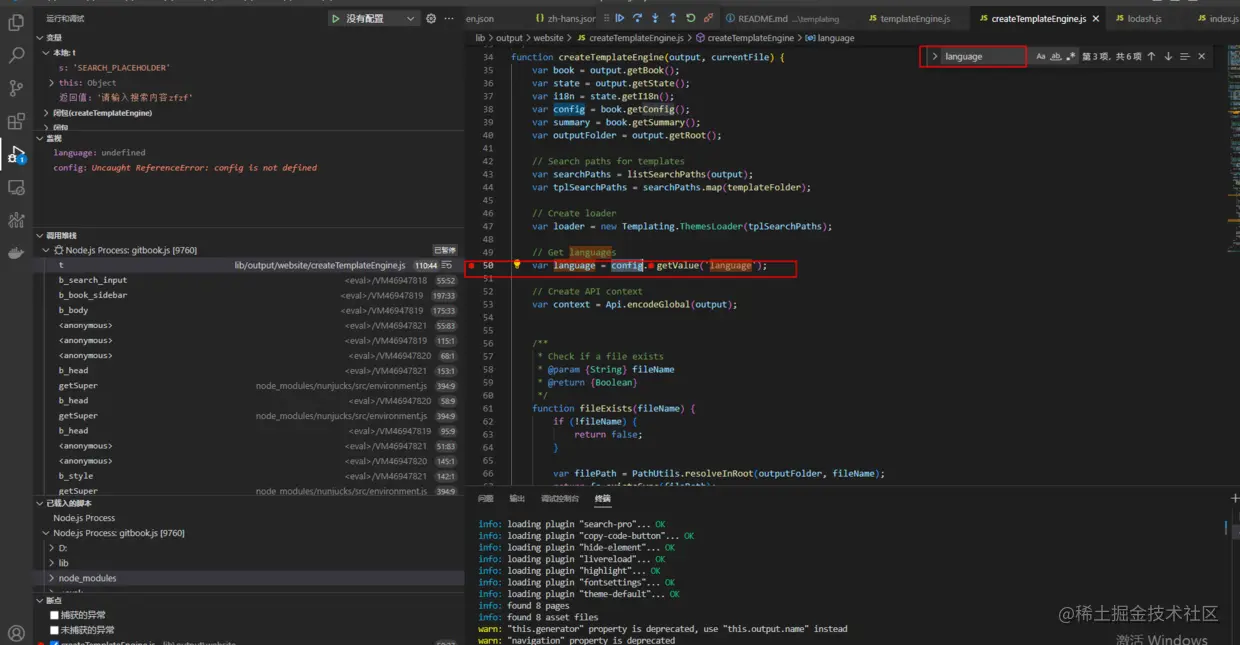Click the debug Step Over button
This screenshot has height=645, width=1240.
click(x=637, y=18)
